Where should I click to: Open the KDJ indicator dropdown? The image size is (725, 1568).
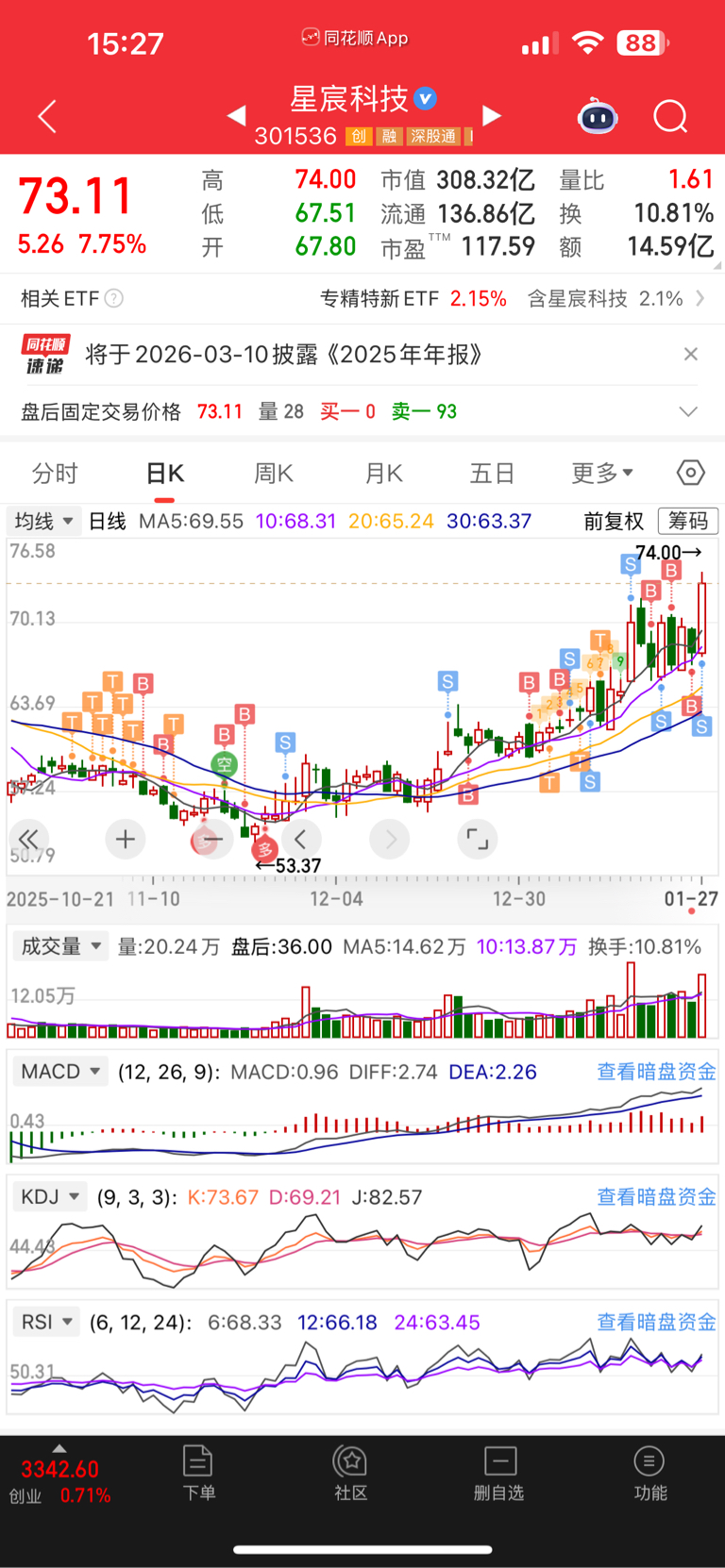coord(50,1197)
